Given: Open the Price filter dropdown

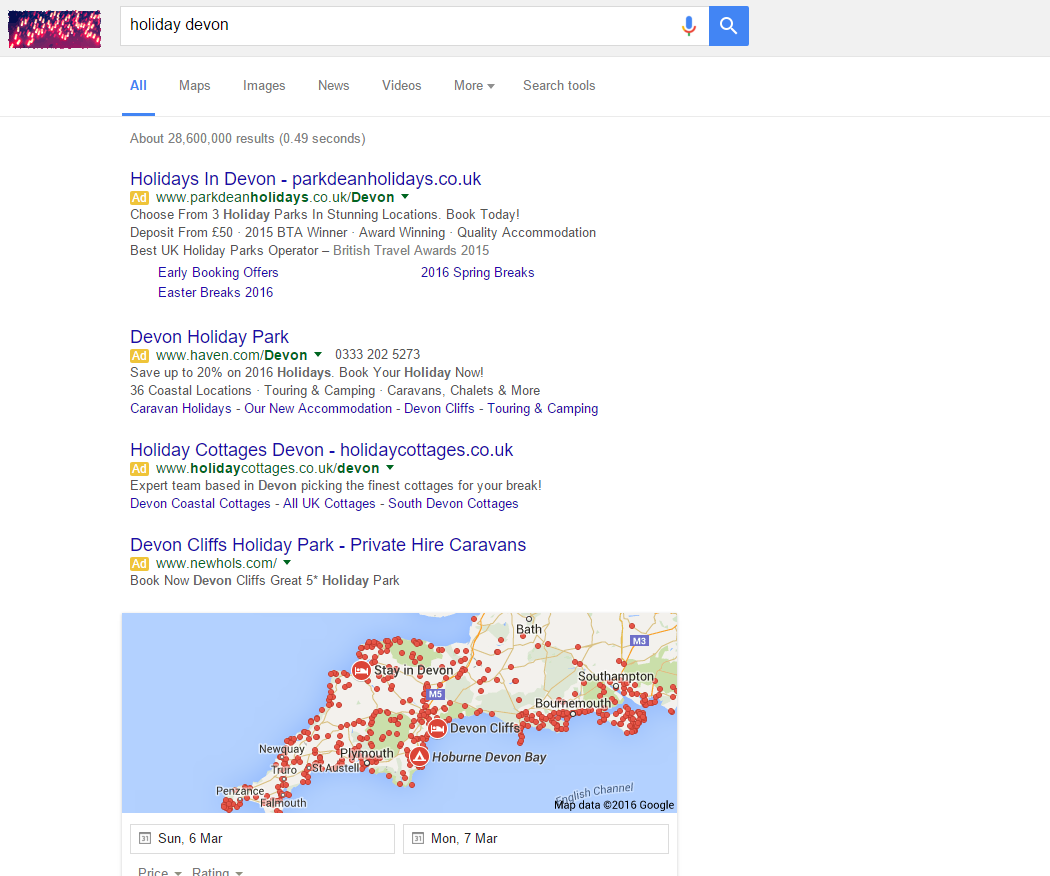Looking at the screenshot, I should (159, 871).
